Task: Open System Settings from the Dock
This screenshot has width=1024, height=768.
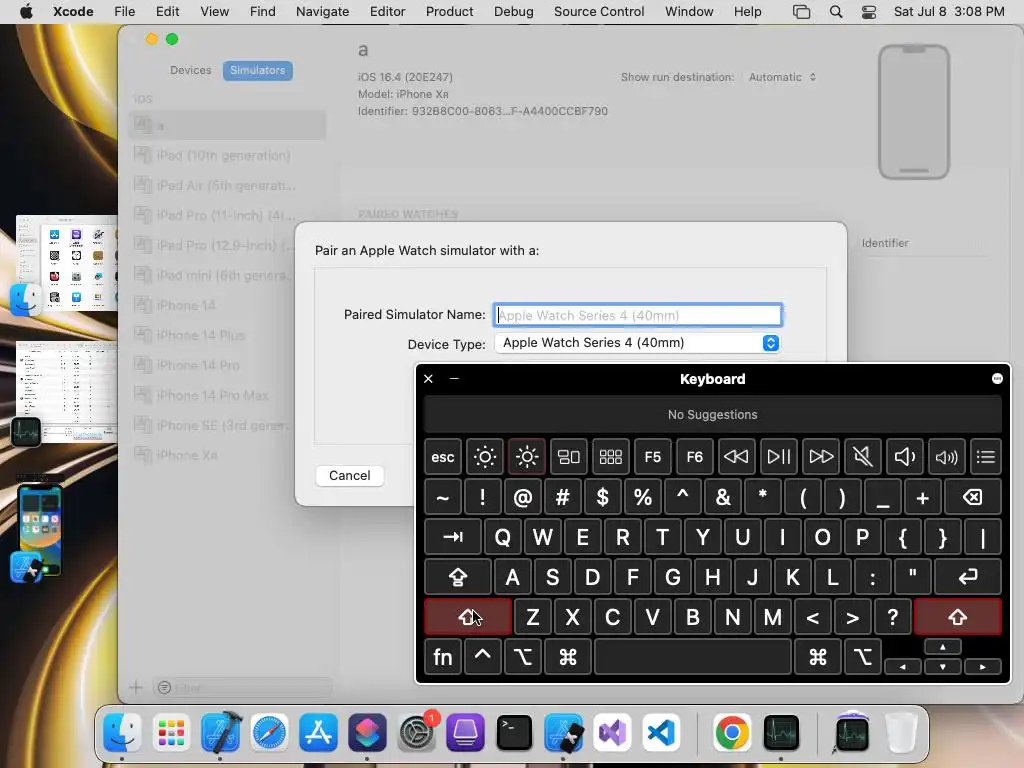Action: (417, 733)
